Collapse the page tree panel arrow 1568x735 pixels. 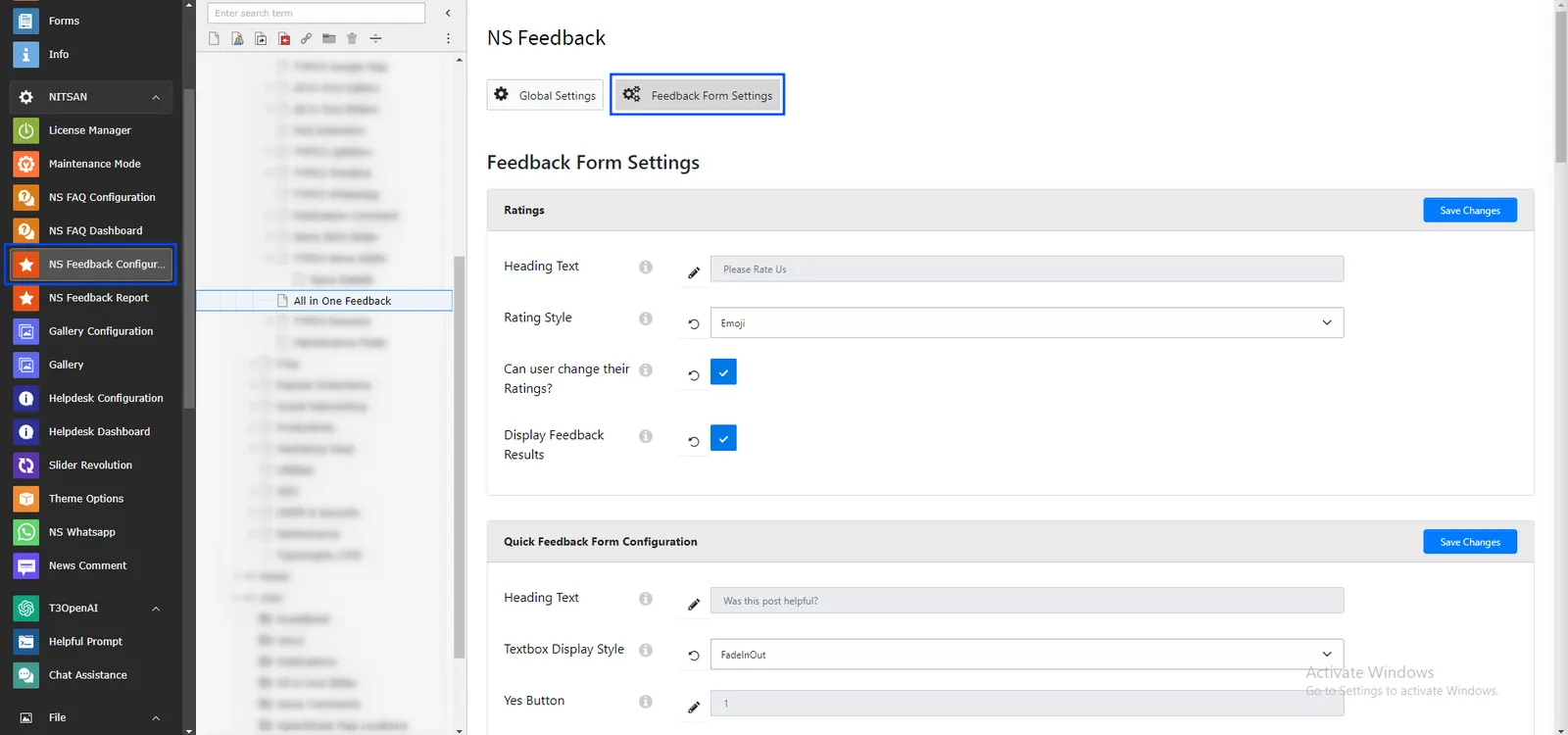click(x=448, y=13)
